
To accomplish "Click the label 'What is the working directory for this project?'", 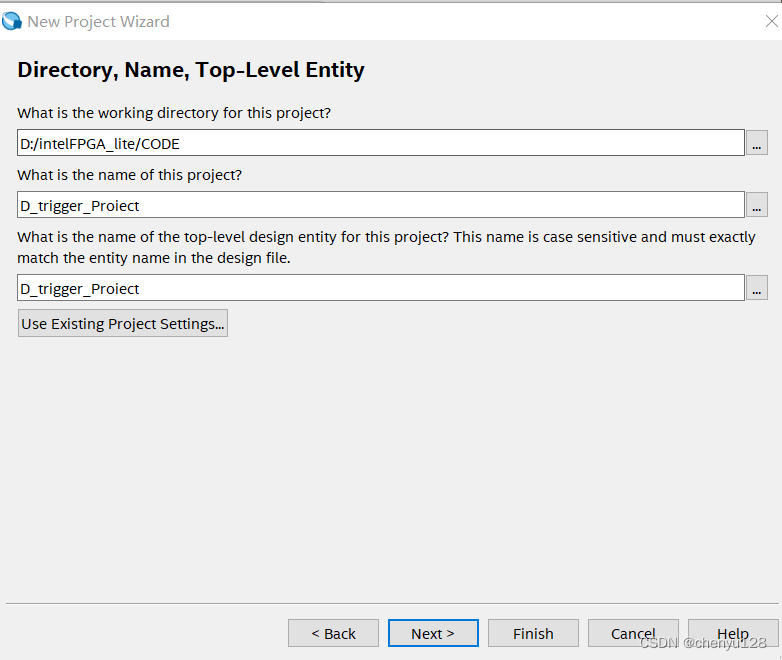I will point(174,113).
